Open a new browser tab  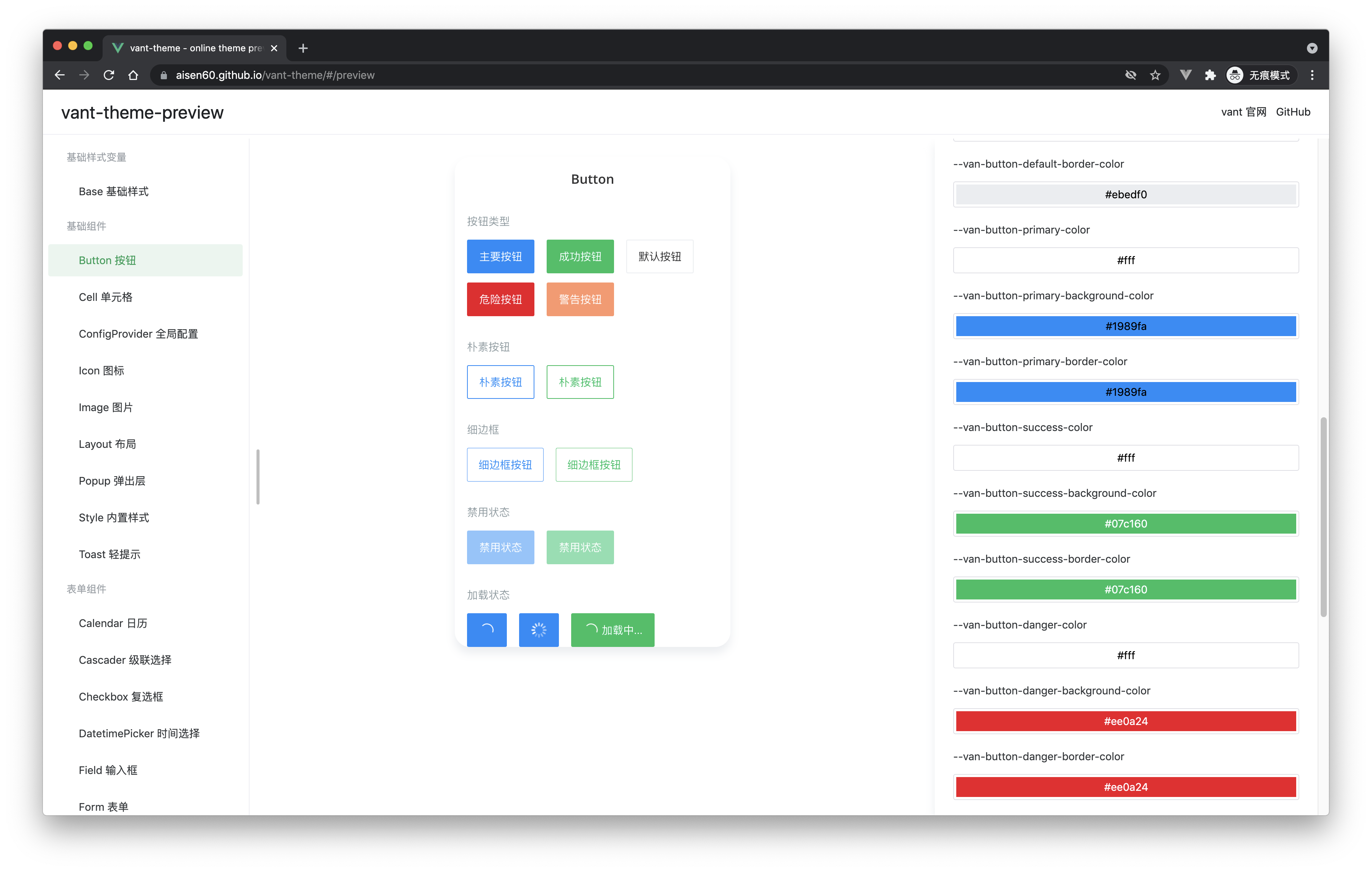pyautogui.click(x=303, y=48)
